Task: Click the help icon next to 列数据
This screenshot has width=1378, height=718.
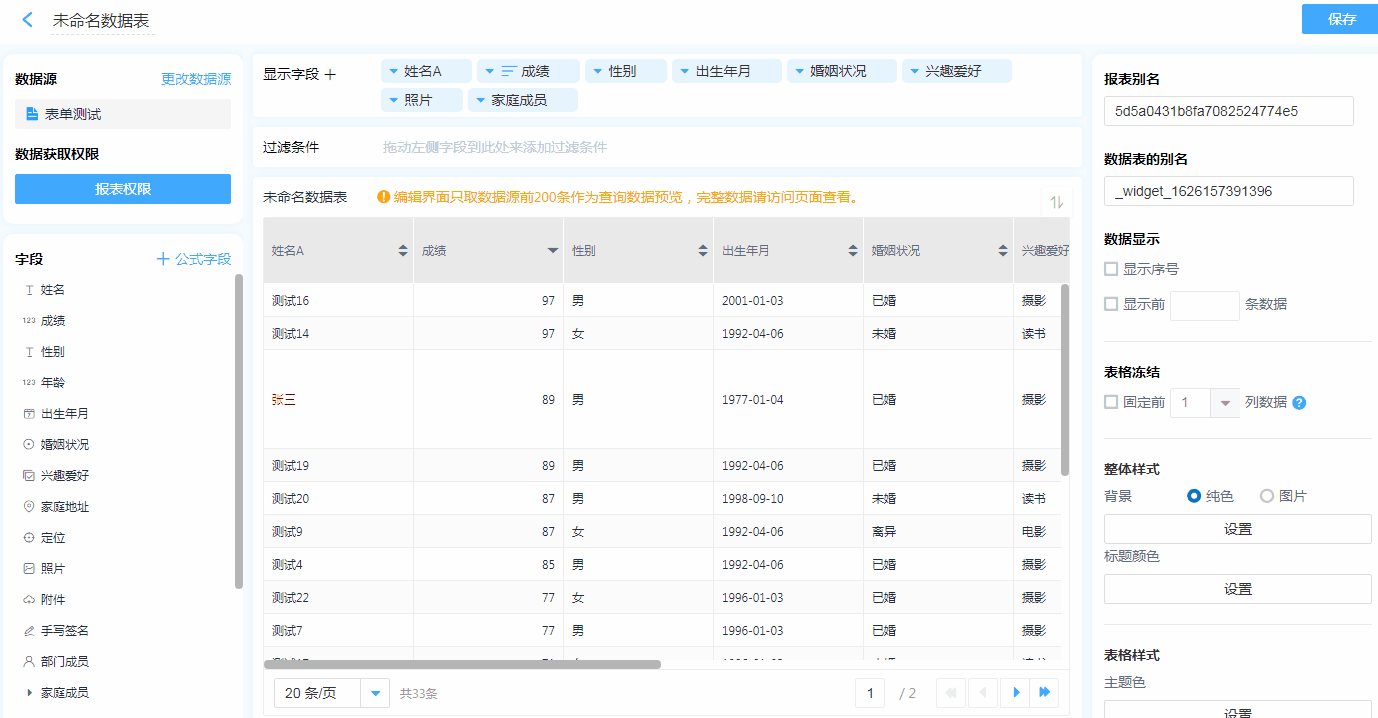Action: tap(1299, 403)
